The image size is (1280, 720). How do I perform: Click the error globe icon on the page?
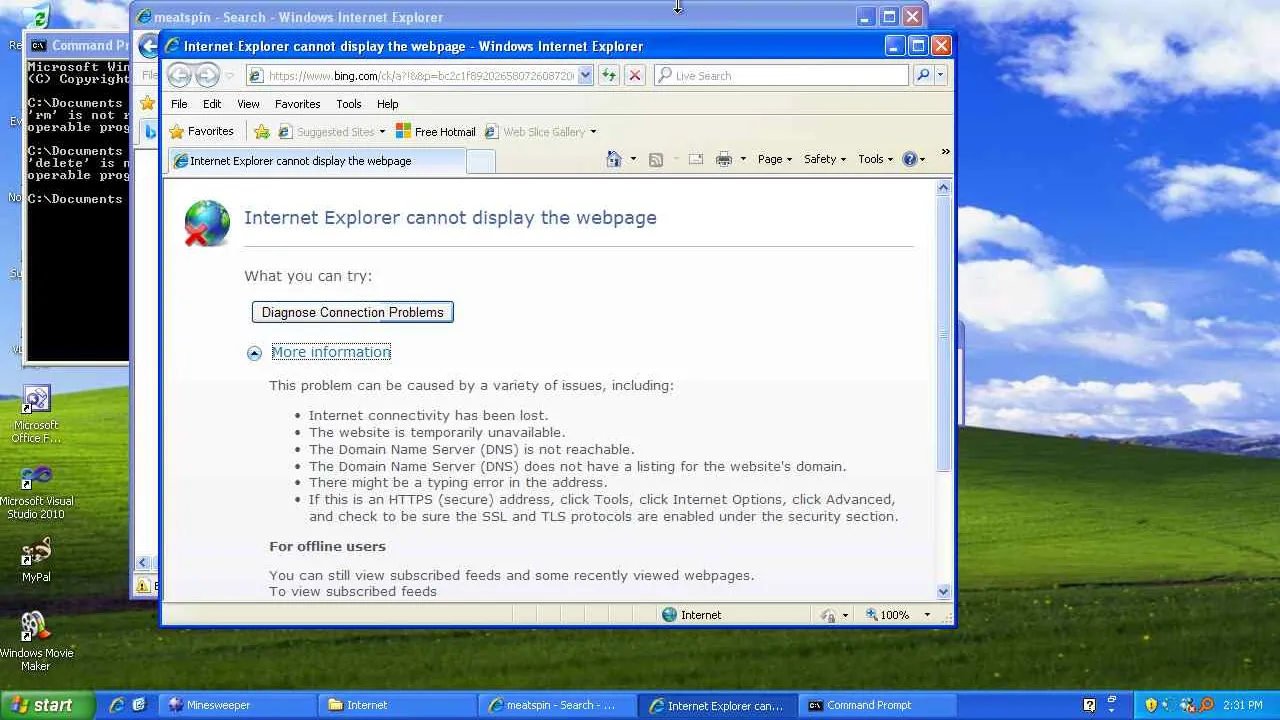207,222
